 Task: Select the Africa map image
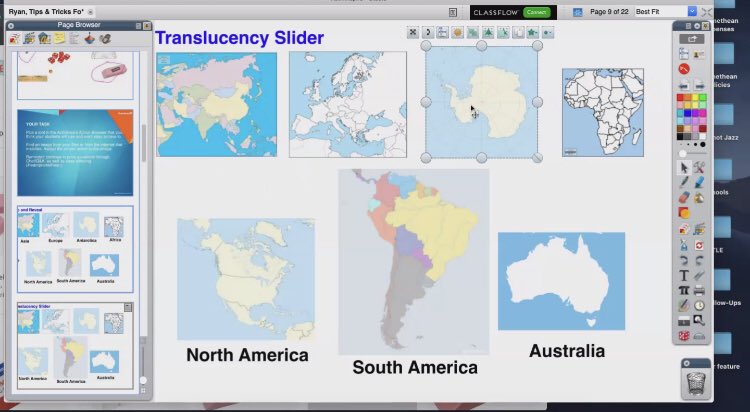pyautogui.click(x=603, y=112)
